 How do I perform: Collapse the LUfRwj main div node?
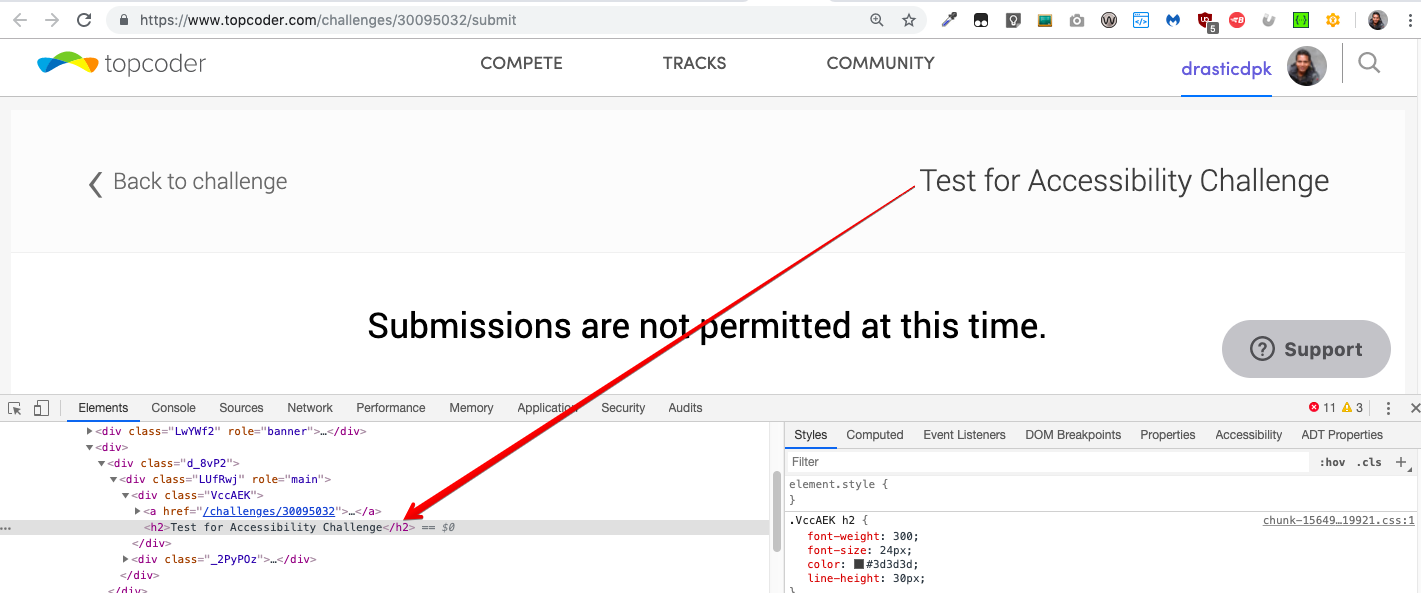click(x=113, y=480)
